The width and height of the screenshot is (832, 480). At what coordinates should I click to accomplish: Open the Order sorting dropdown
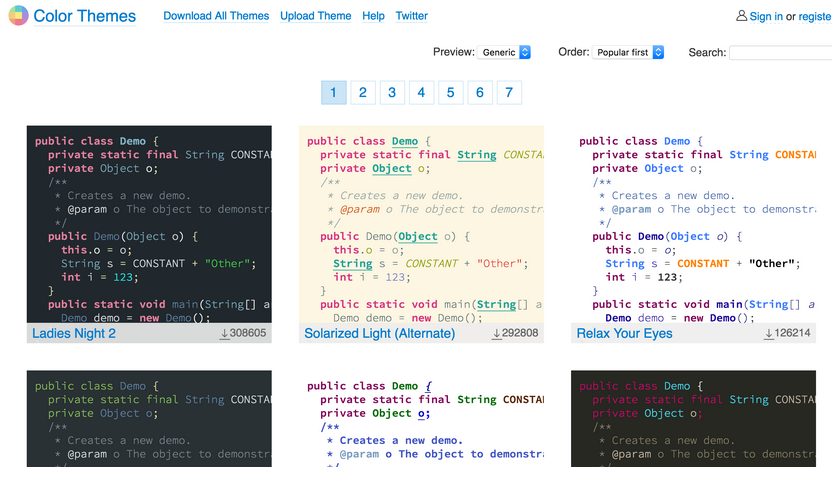[629, 52]
